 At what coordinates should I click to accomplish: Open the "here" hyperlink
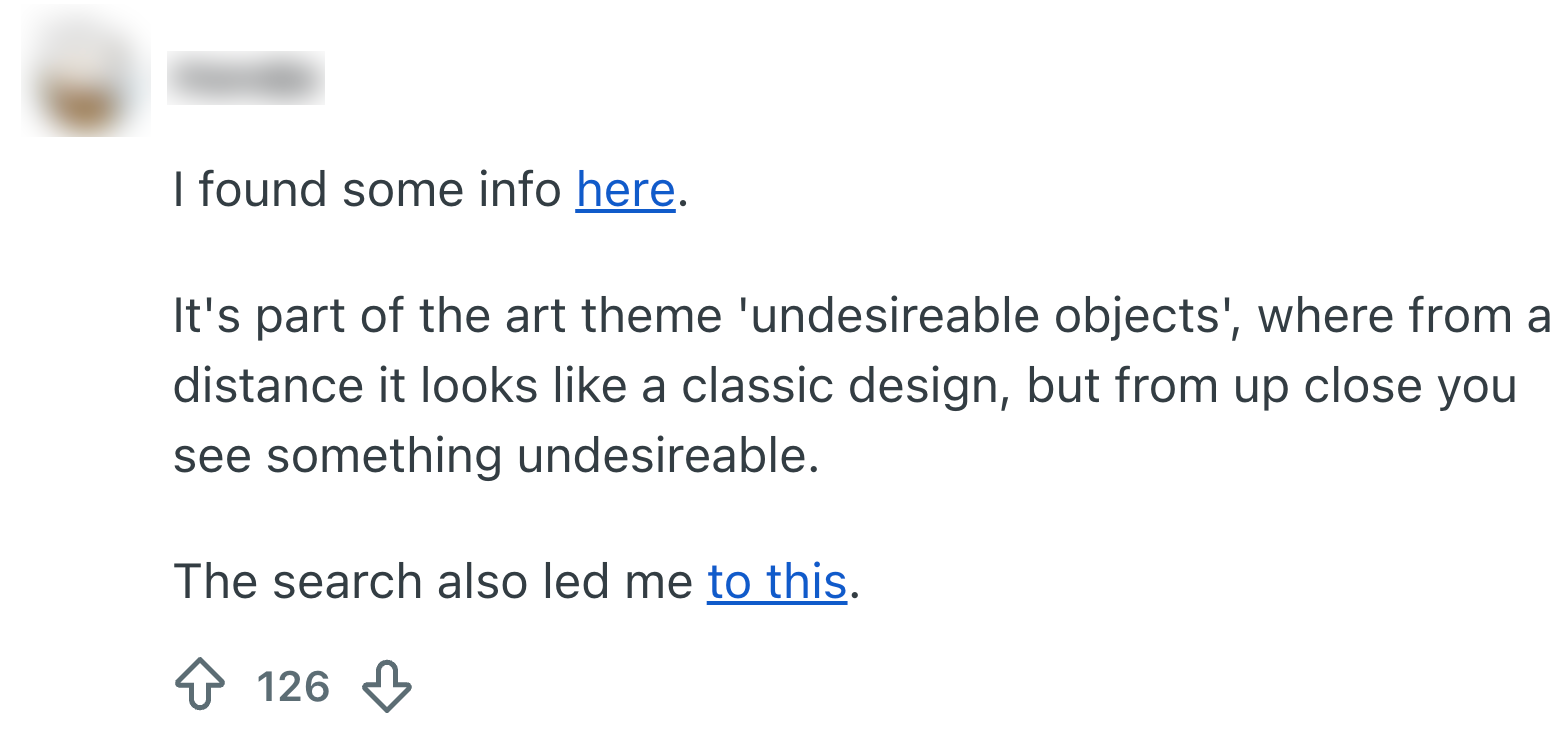tap(625, 190)
